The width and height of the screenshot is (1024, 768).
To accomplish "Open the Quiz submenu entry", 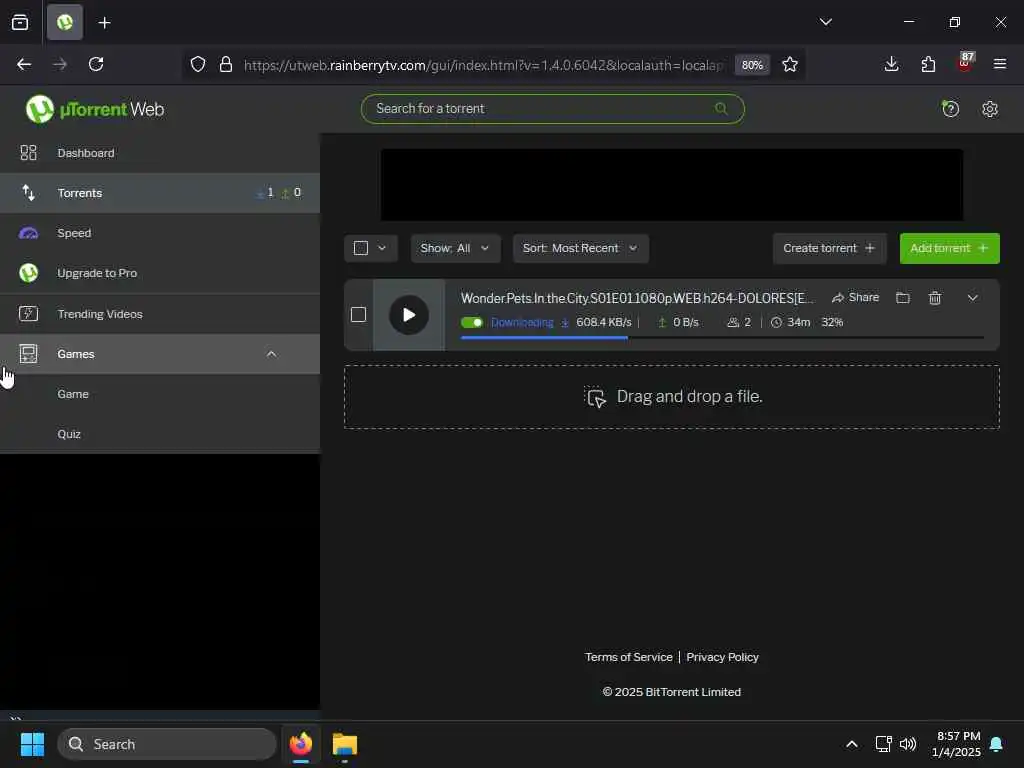I will click(159, 434).
